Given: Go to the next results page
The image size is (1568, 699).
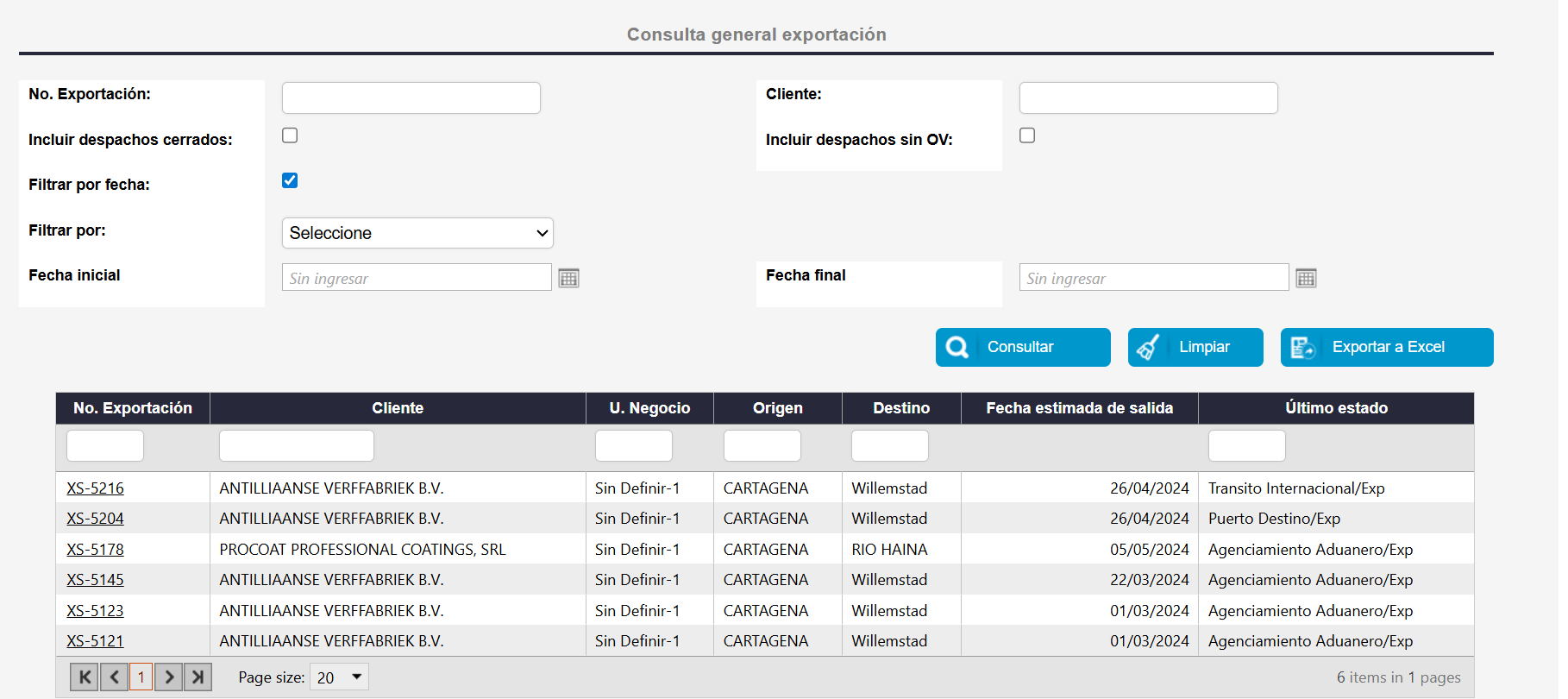Looking at the screenshot, I should 169,677.
